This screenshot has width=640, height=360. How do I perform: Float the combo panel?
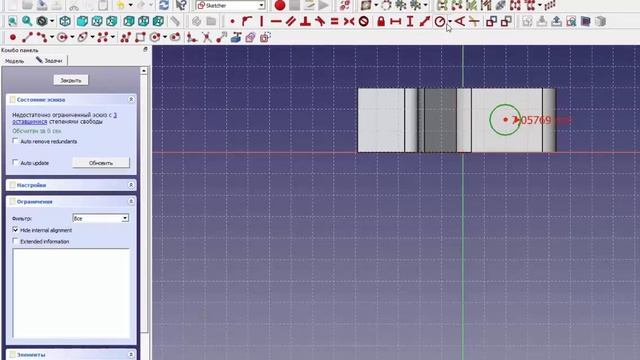(x=145, y=50)
